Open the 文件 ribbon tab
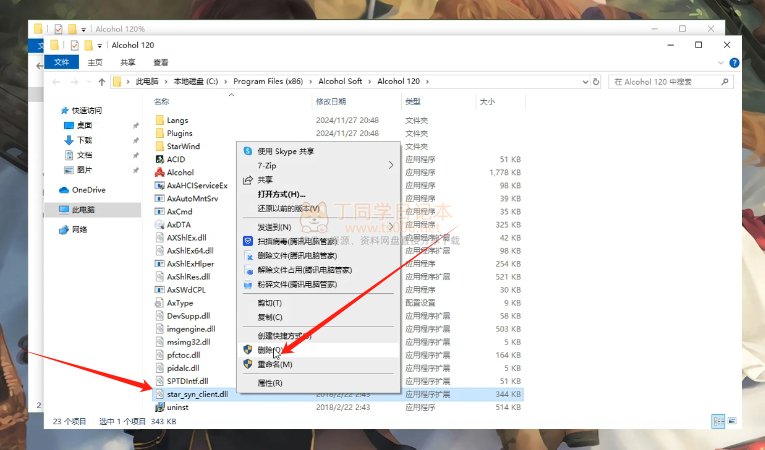The height and width of the screenshot is (450, 765). [x=61, y=62]
